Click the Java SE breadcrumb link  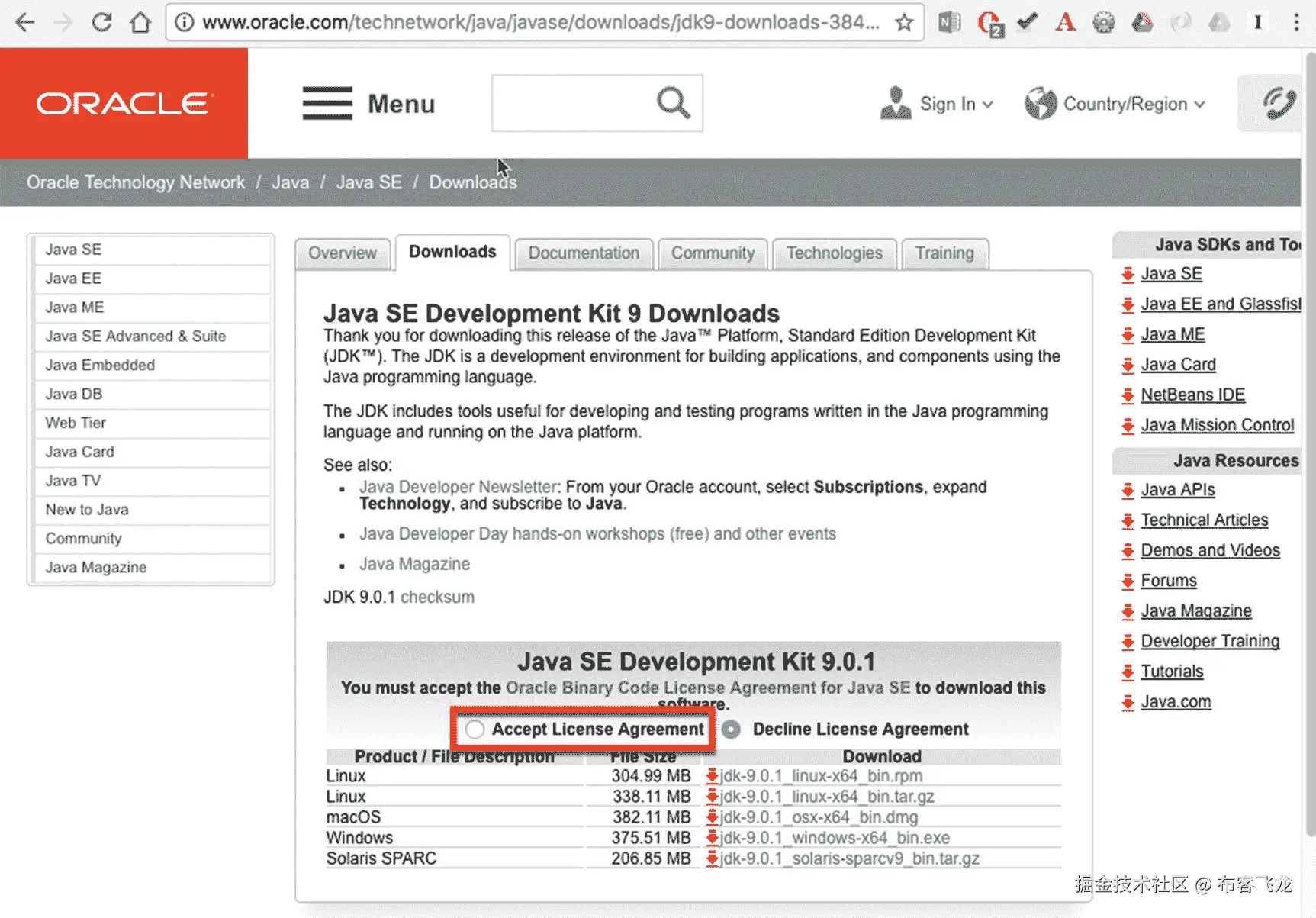click(x=368, y=182)
